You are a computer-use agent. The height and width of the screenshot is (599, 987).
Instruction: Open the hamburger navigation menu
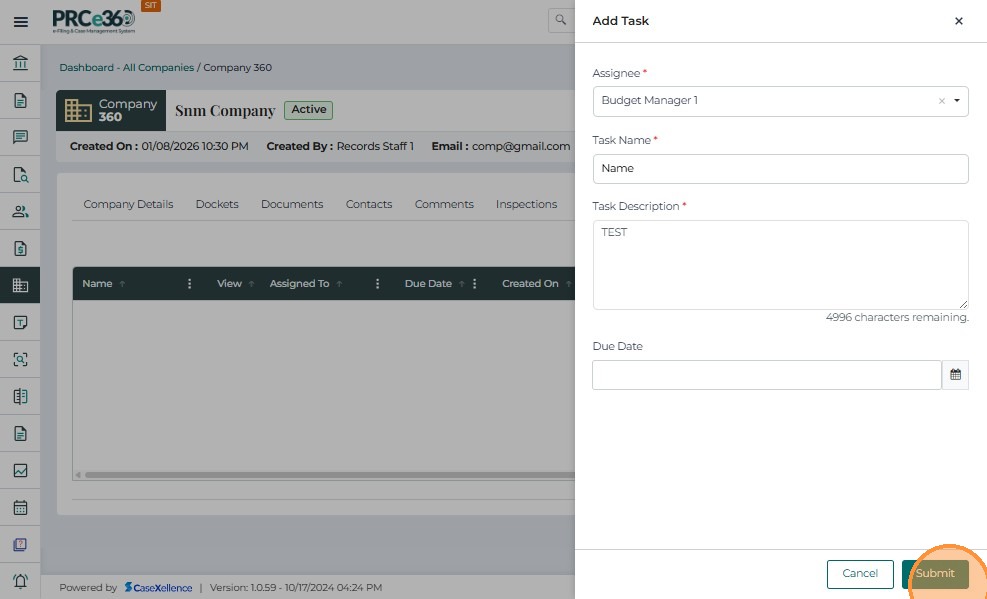point(20,21)
